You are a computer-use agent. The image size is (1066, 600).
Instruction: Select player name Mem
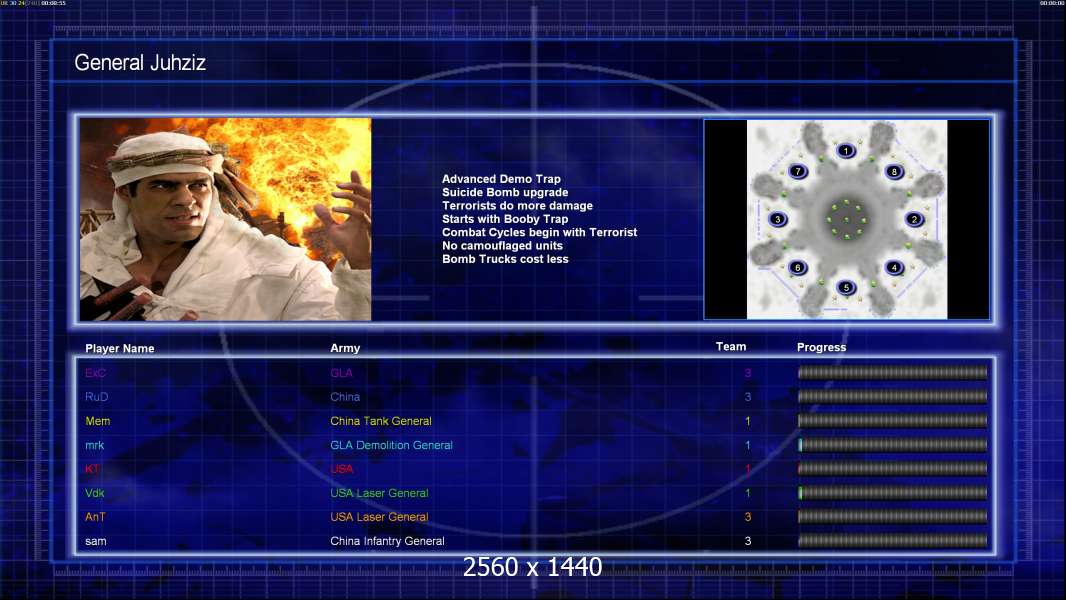(98, 421)
